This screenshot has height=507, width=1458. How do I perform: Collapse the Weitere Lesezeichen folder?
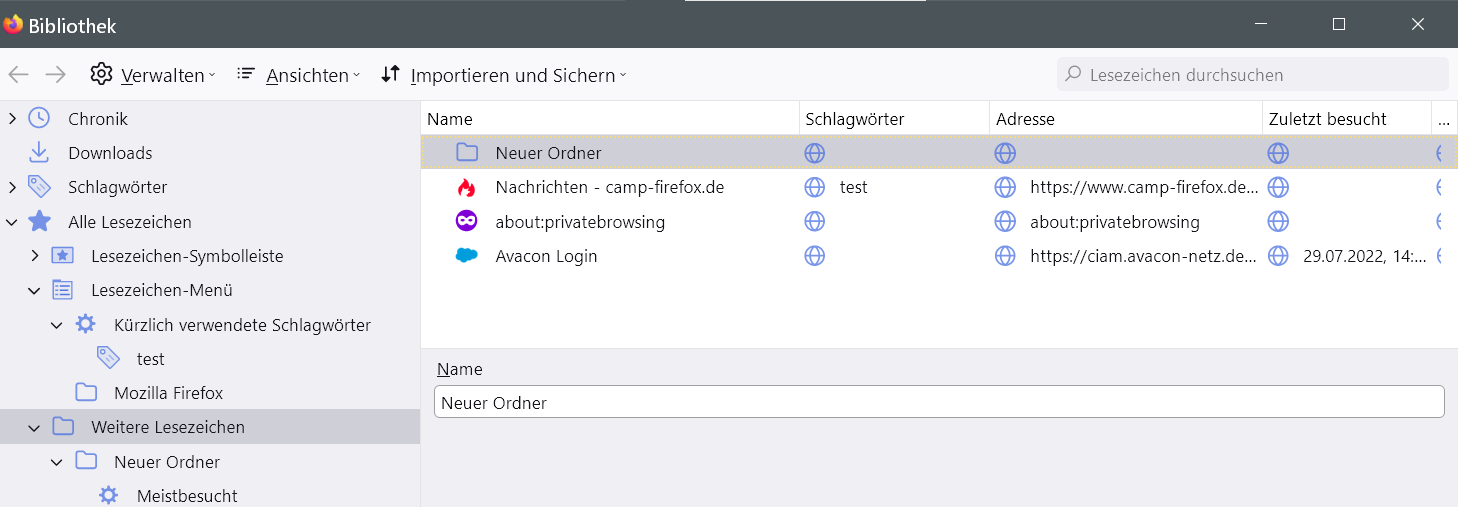(35, 427)
